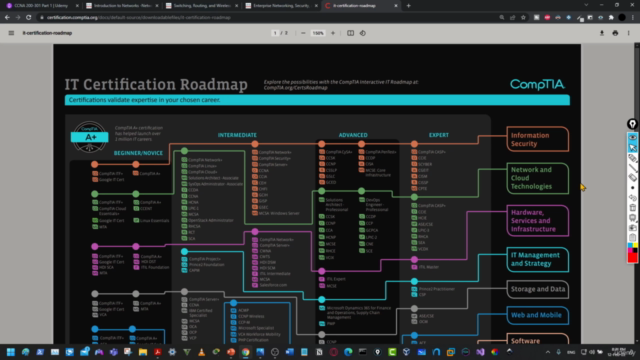Open VLC media player from the taskbar
Screen dimensions: 640x360
tap(201, 352)
